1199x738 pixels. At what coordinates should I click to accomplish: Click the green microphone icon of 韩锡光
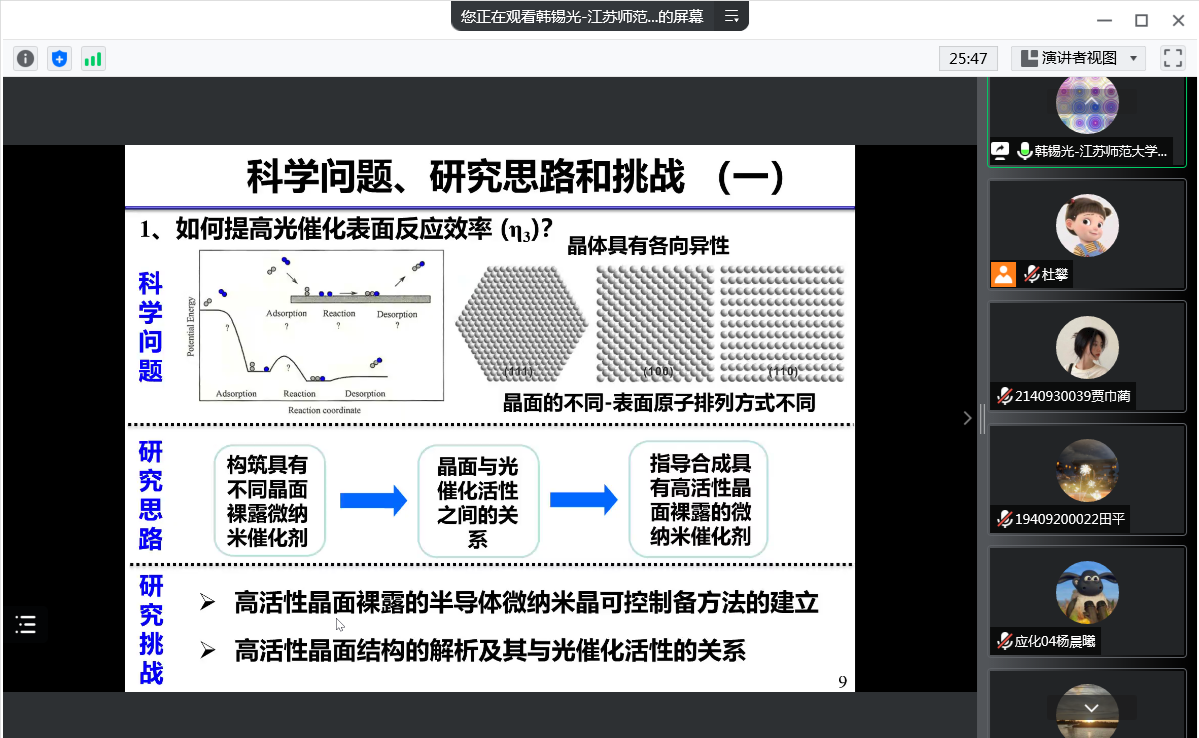[x=1025, y=151]
